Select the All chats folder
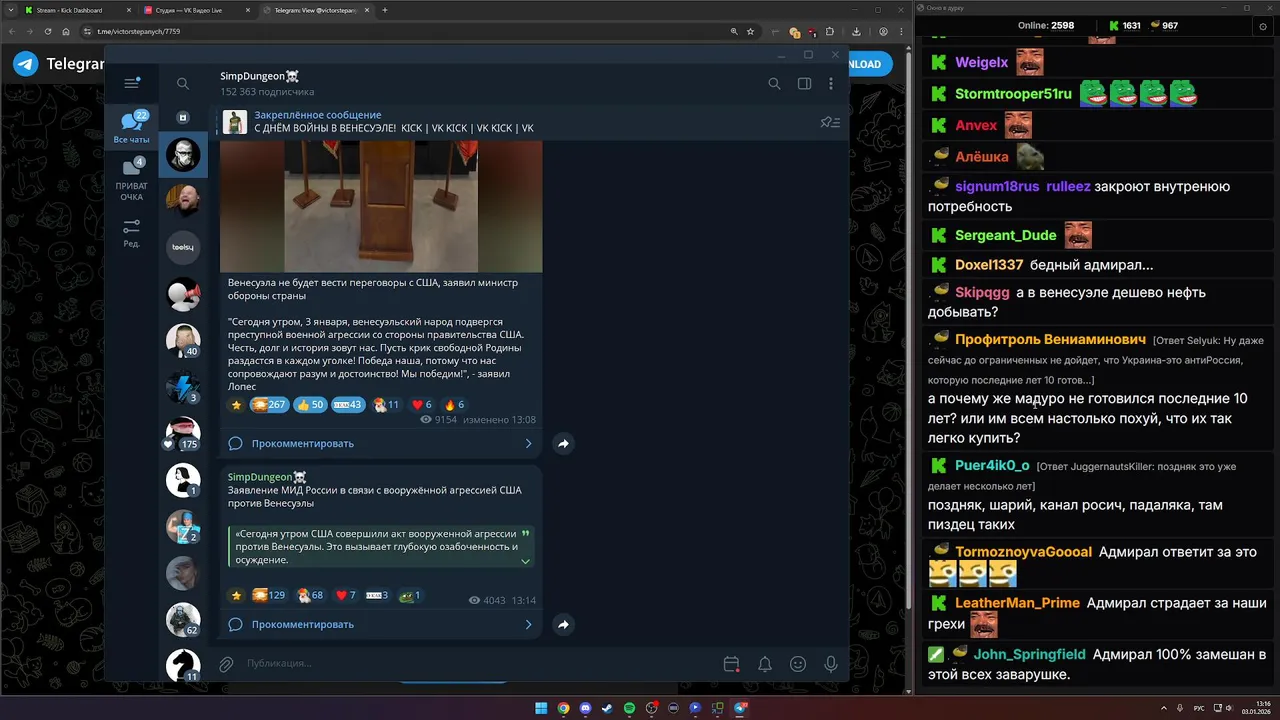 click(131, 127)
